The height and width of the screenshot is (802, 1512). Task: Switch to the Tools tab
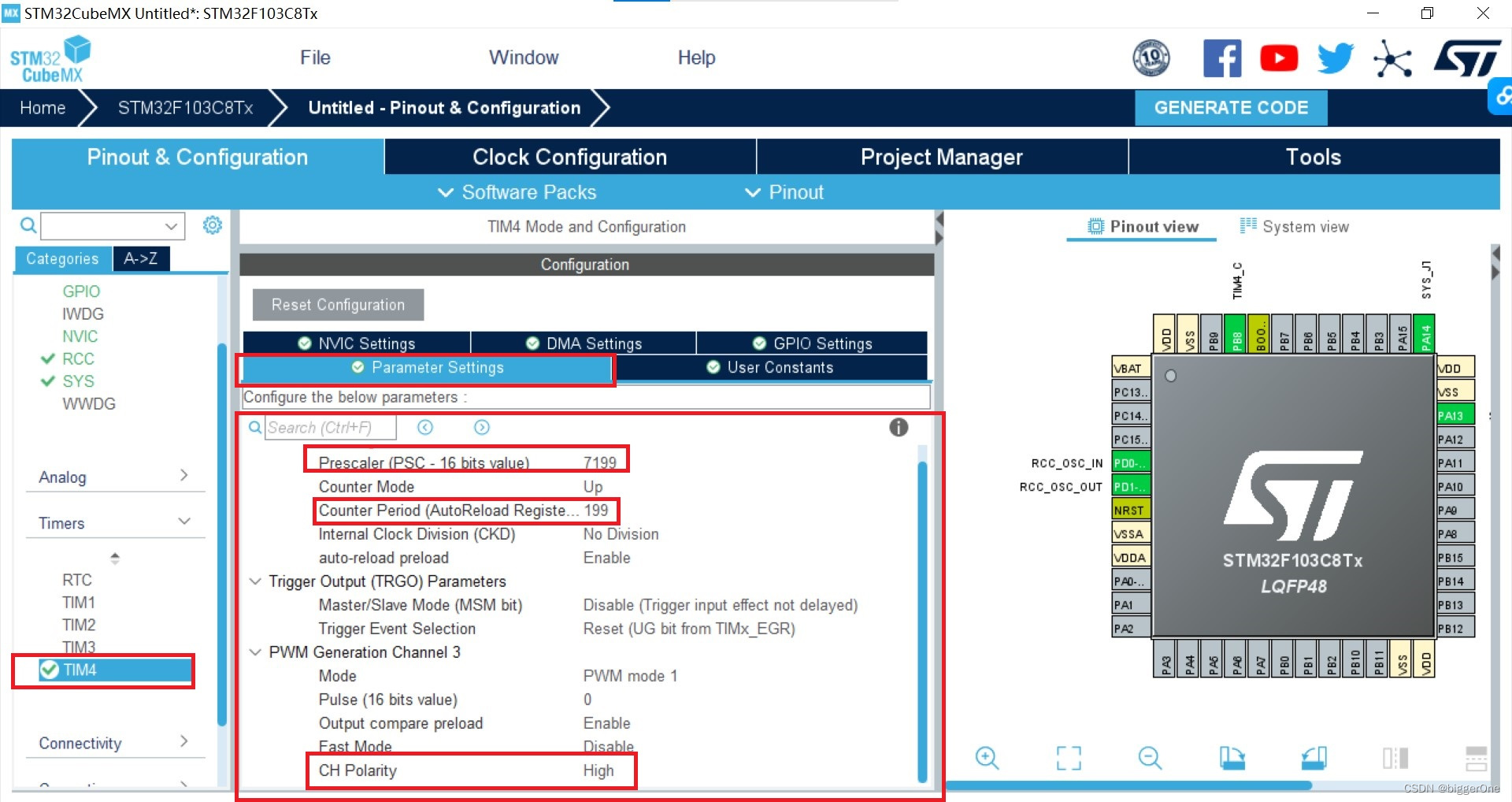tap(1314, 157)
